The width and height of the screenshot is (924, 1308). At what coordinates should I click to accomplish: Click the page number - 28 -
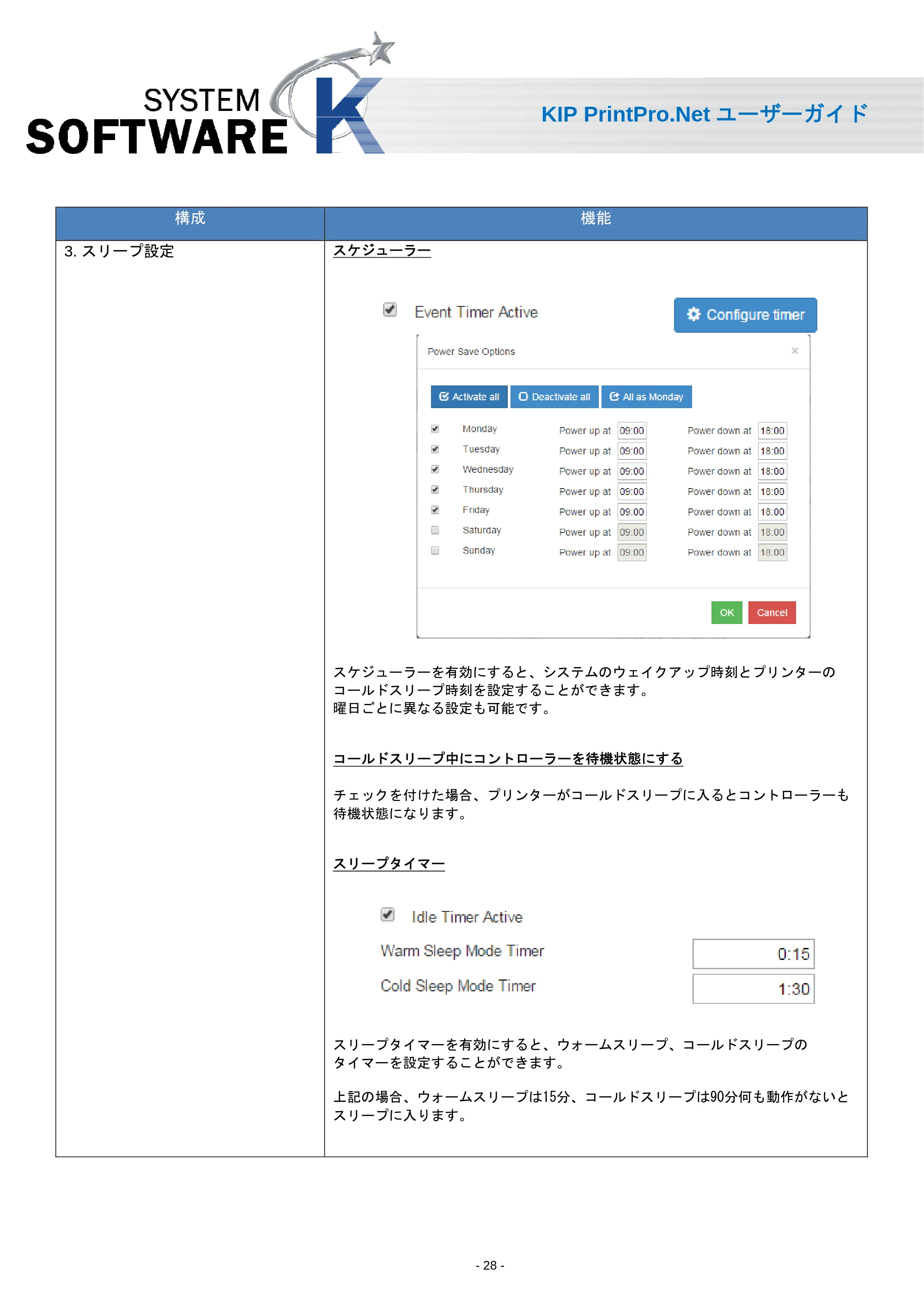pos(490,1265)
